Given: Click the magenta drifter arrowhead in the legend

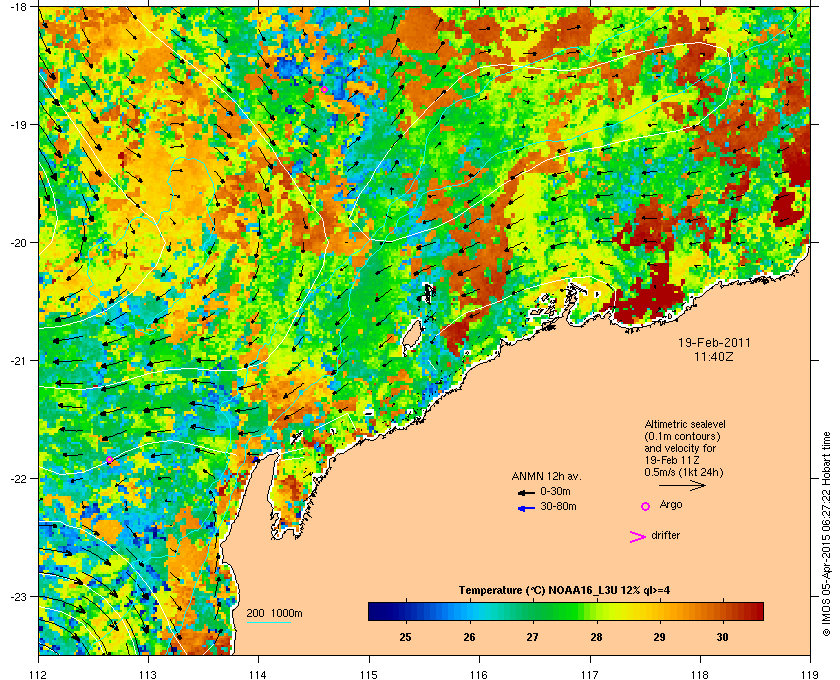Looking at the screenshot, I should click(x=637, y=537).
